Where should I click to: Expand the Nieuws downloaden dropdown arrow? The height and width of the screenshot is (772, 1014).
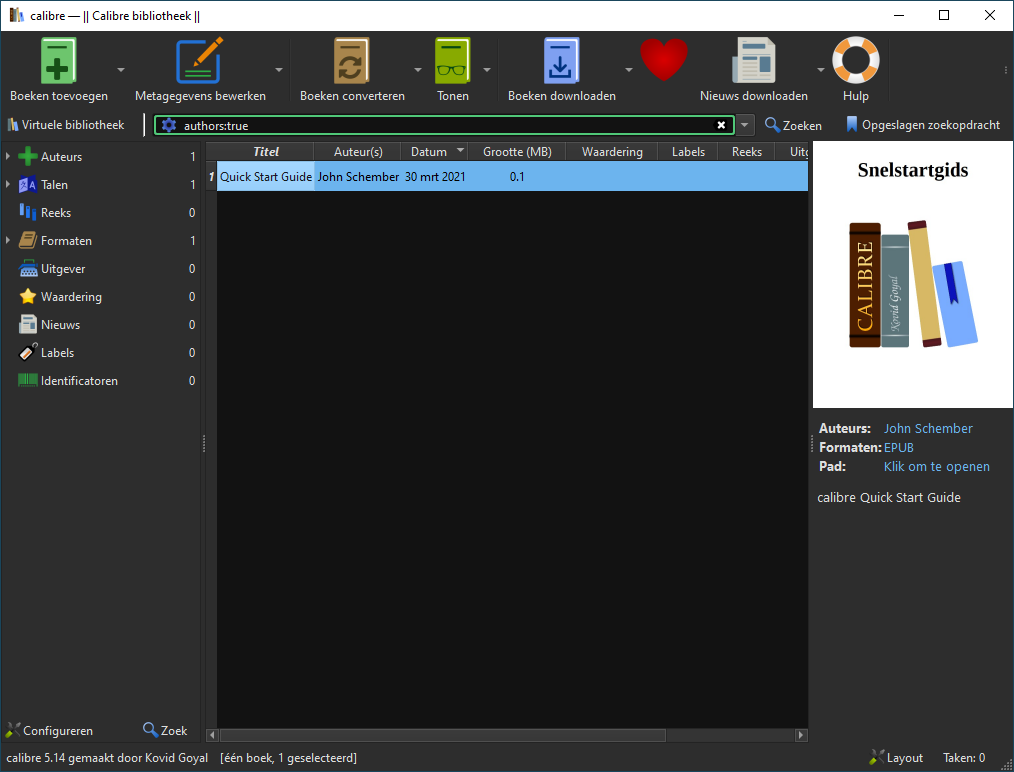821,69
